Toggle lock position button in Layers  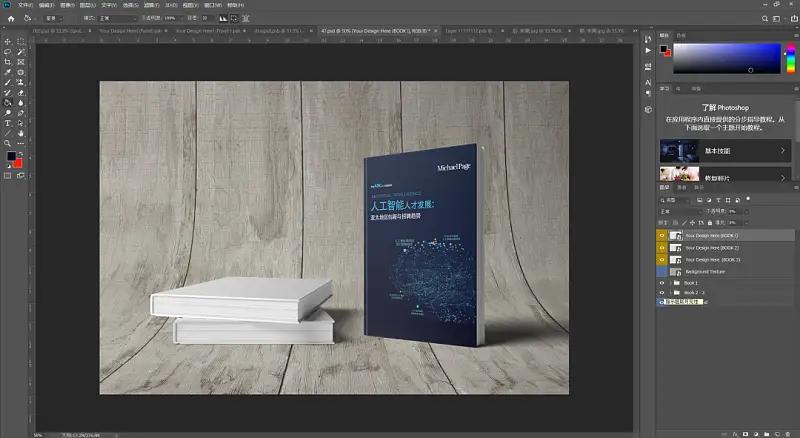click(x=692, y=223)
